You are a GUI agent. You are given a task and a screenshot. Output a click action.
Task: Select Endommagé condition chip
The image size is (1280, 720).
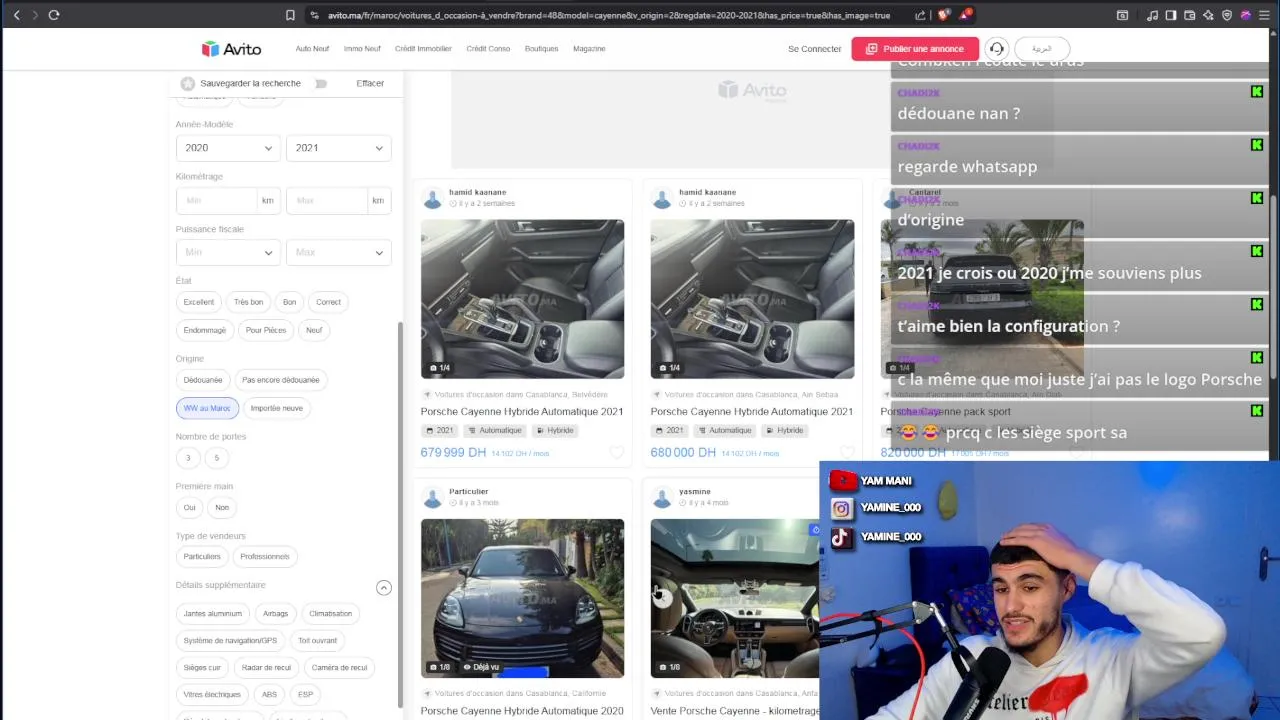coord(204,330)
